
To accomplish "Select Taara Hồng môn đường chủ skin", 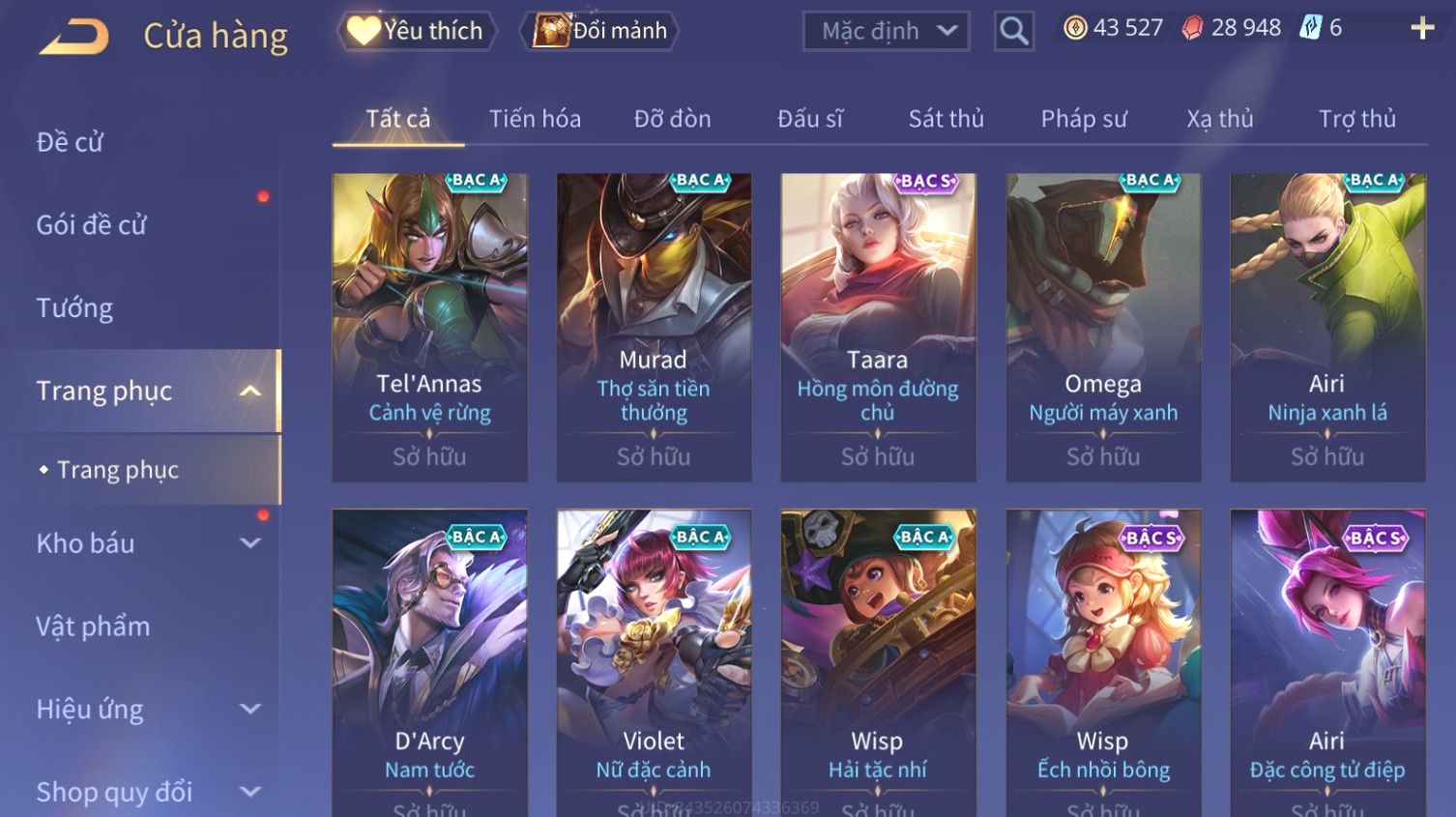I will click(x=878, y=328).
